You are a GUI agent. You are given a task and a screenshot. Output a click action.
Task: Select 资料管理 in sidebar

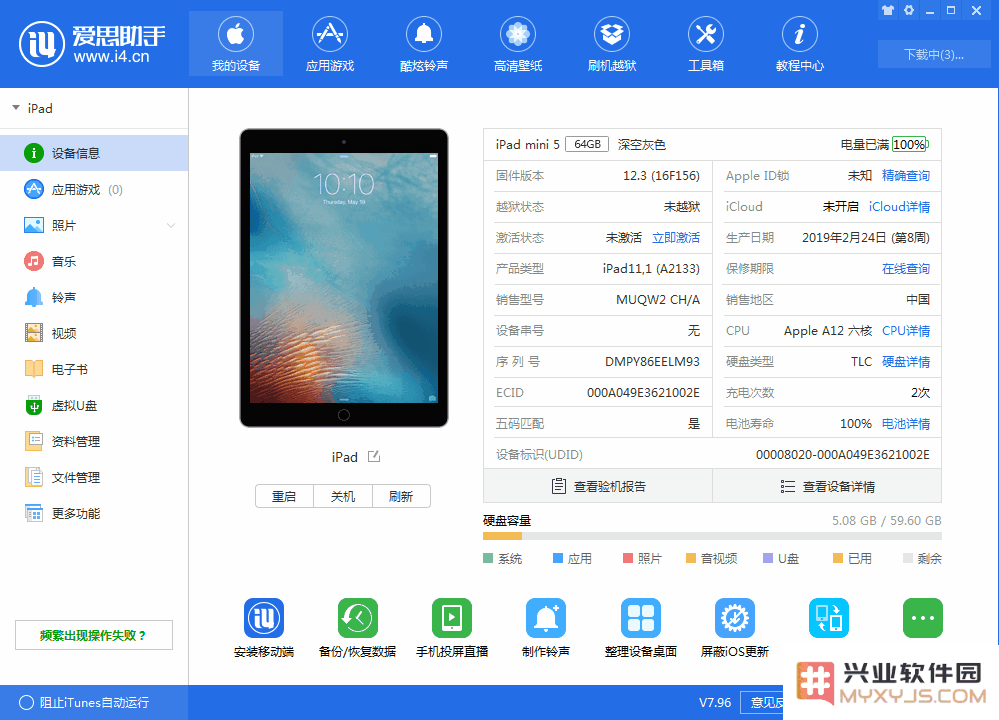[x=94, y=442]
